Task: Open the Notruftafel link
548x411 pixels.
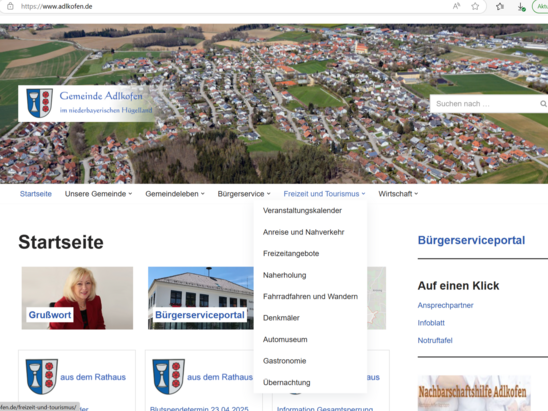Action: (435, 340)
